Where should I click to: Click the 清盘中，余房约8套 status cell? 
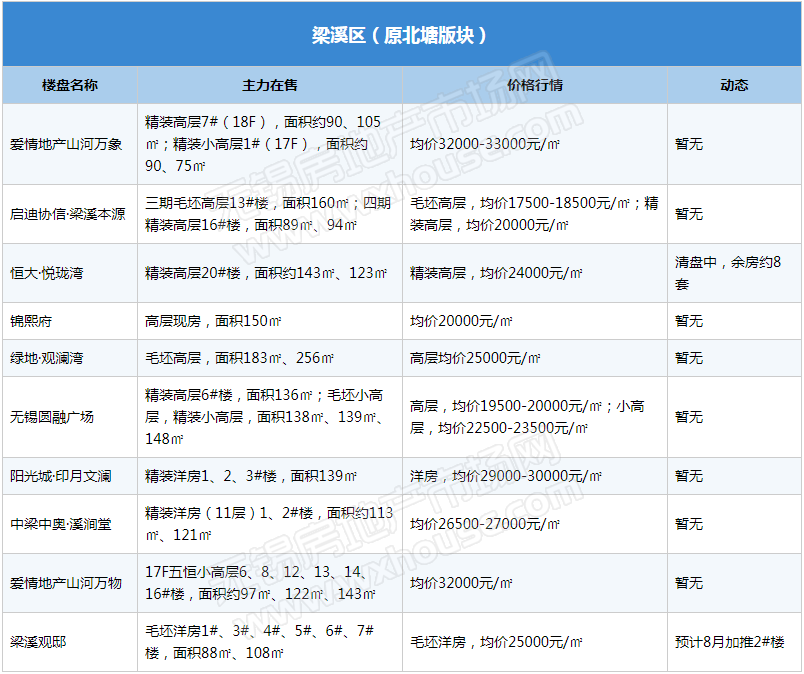(x=734, y=273)
